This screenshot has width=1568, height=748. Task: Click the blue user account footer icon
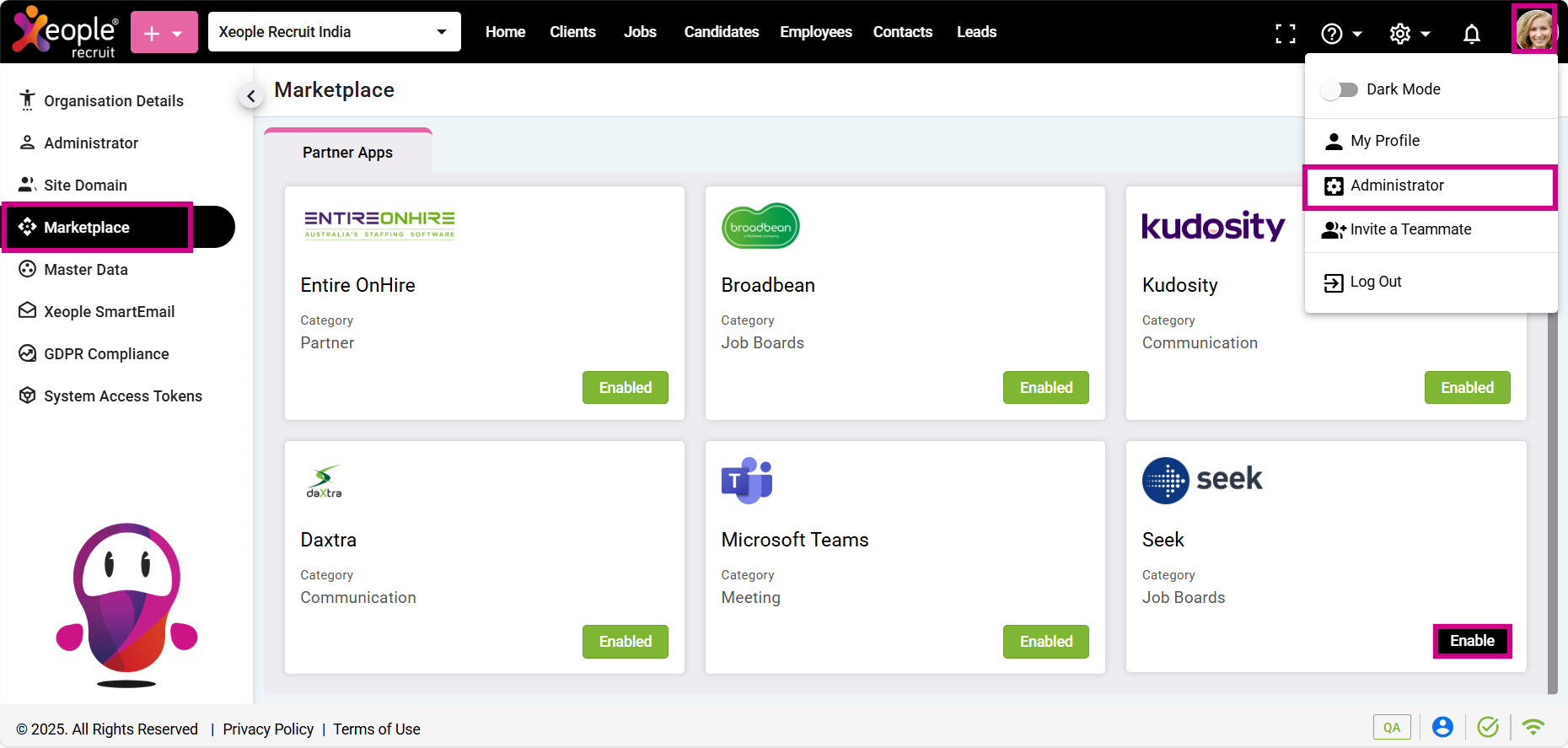click(x=1442, y=727)
